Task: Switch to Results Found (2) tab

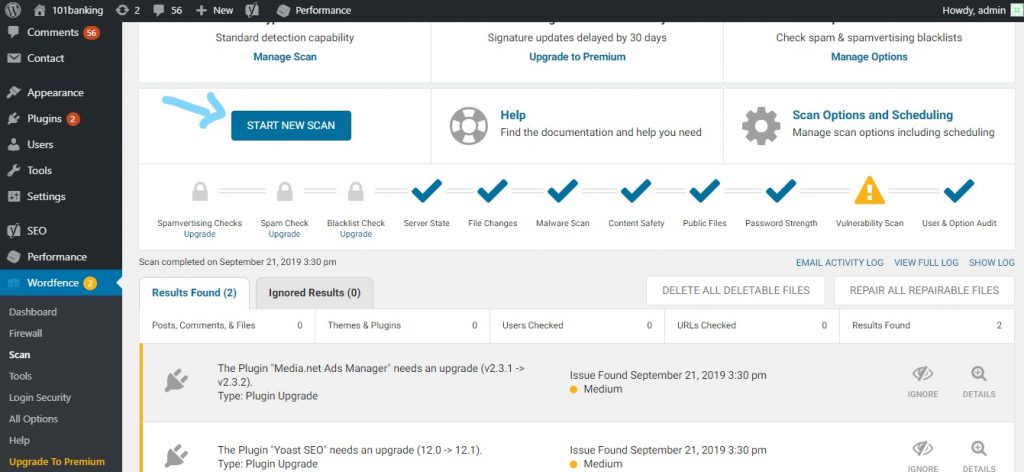Action: [194, 292]
